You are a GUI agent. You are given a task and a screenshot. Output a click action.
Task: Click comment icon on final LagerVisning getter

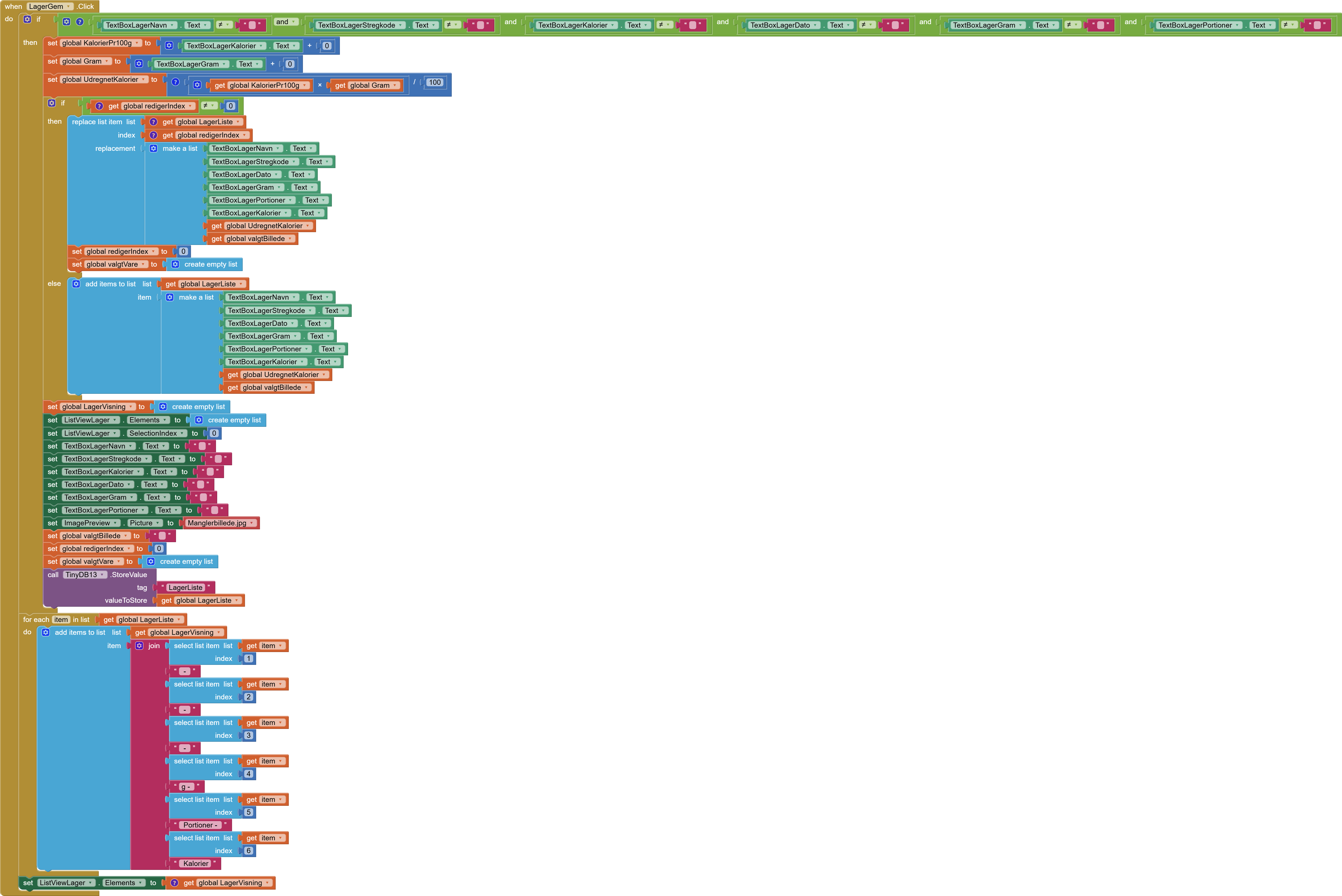[x=174, y=883]
